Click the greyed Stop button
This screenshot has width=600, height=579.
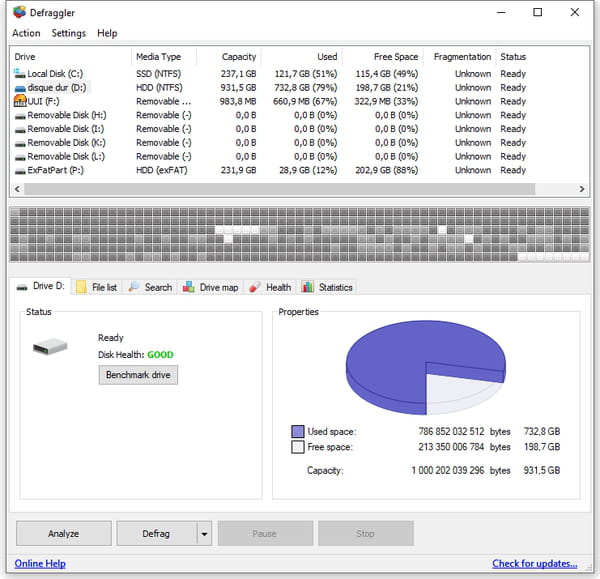(365, 533)
